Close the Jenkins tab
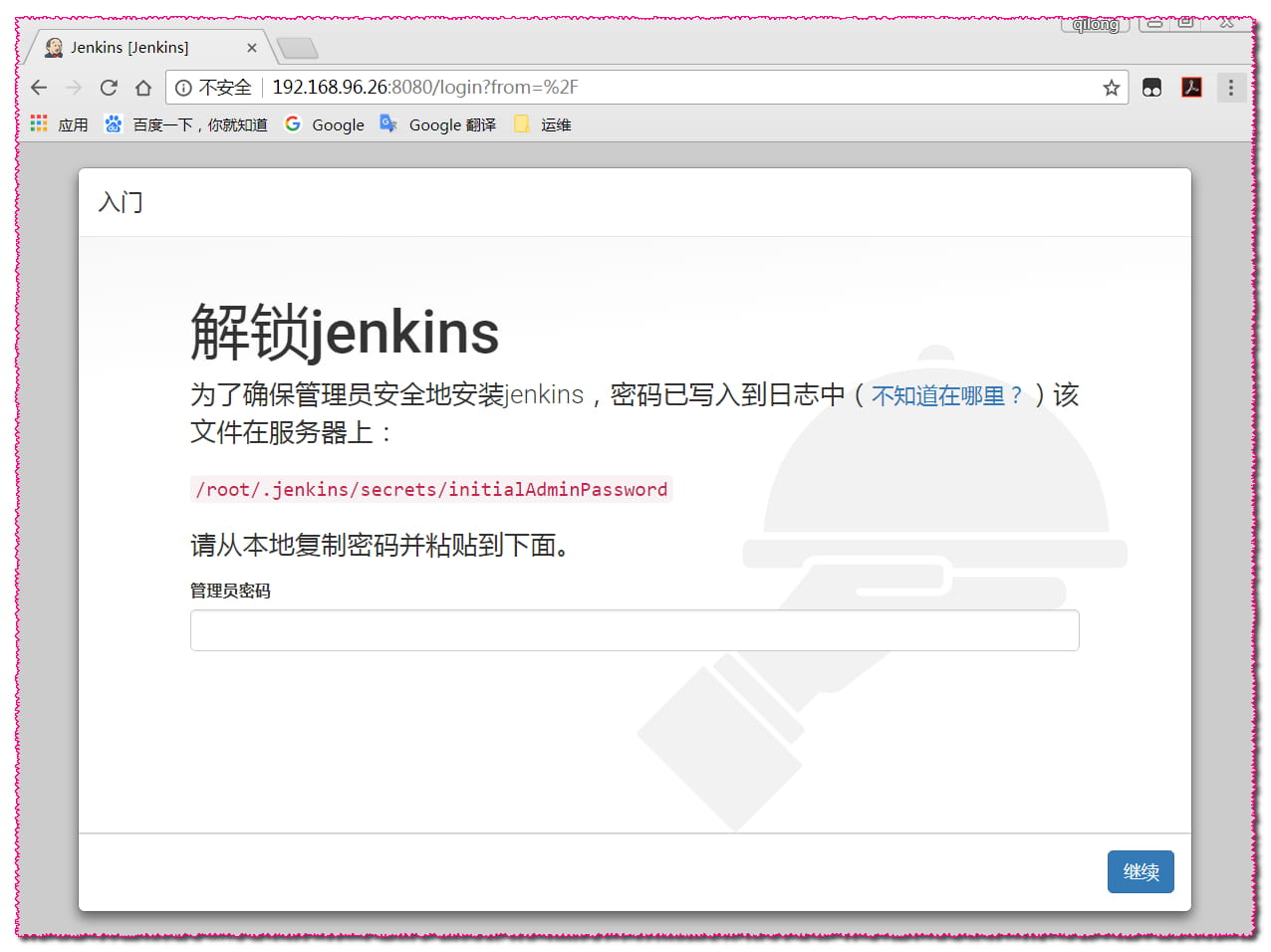1271x952 pixels. coord(252,48)
